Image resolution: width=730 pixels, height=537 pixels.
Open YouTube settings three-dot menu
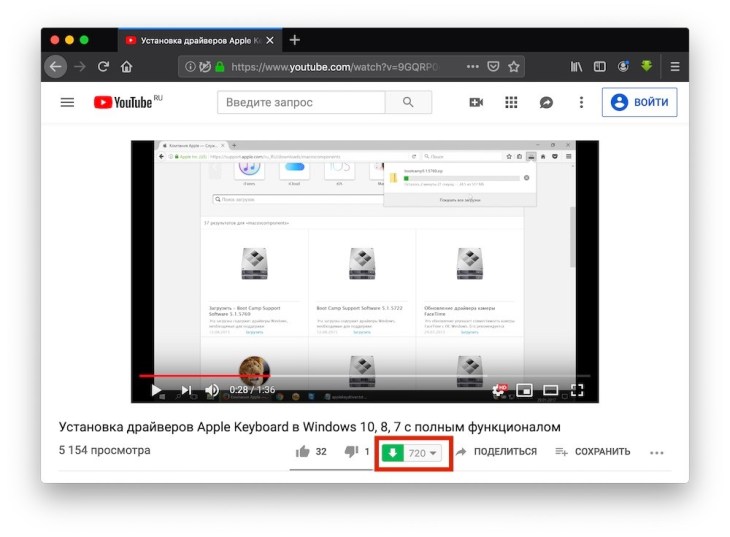point(581,102)
